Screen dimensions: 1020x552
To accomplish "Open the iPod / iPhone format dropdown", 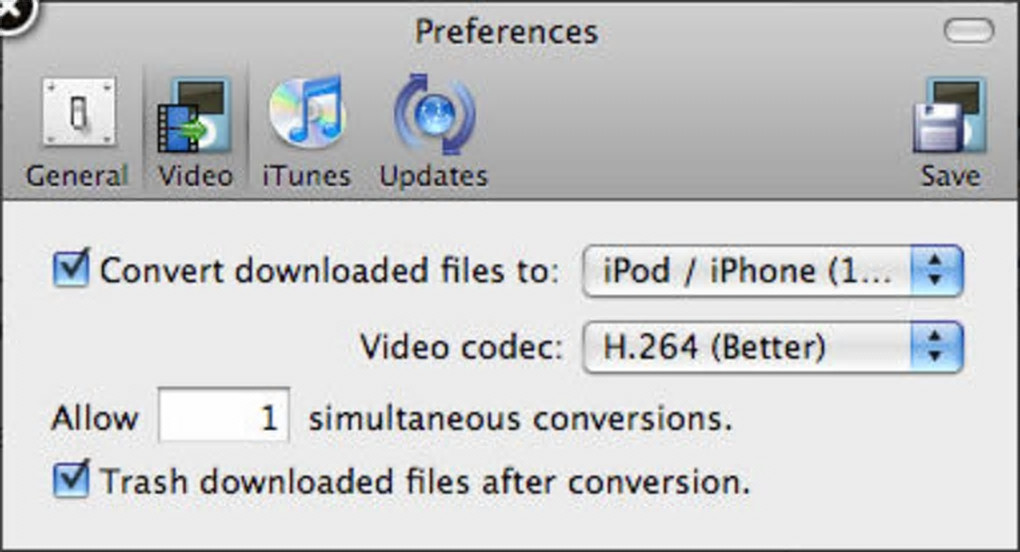I will [x=746, y=272].
